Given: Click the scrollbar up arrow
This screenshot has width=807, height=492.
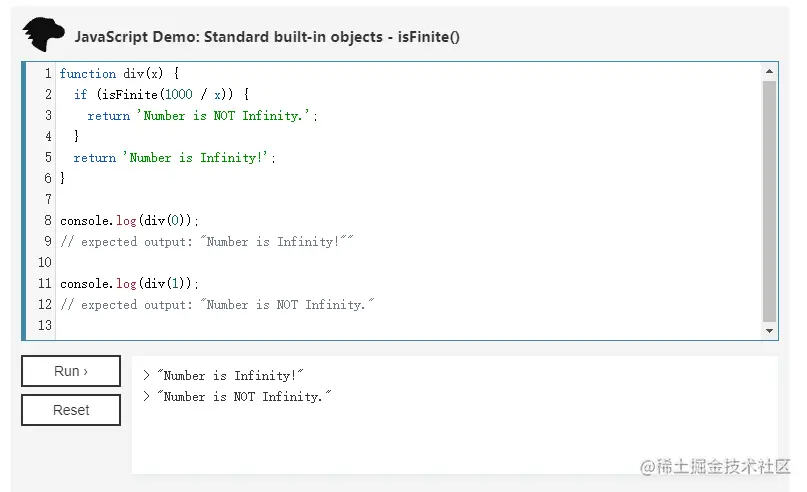Looking at the screenshot, I should pyautogui.click(x=769, y=72).
